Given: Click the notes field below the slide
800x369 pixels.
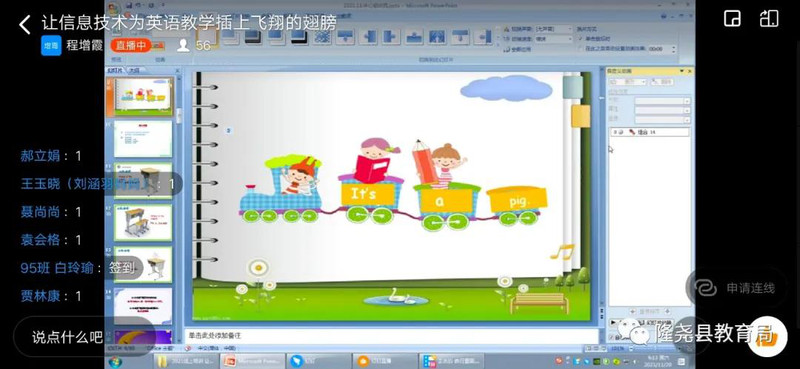Looking at the screenshot, I should pos(390,336).
